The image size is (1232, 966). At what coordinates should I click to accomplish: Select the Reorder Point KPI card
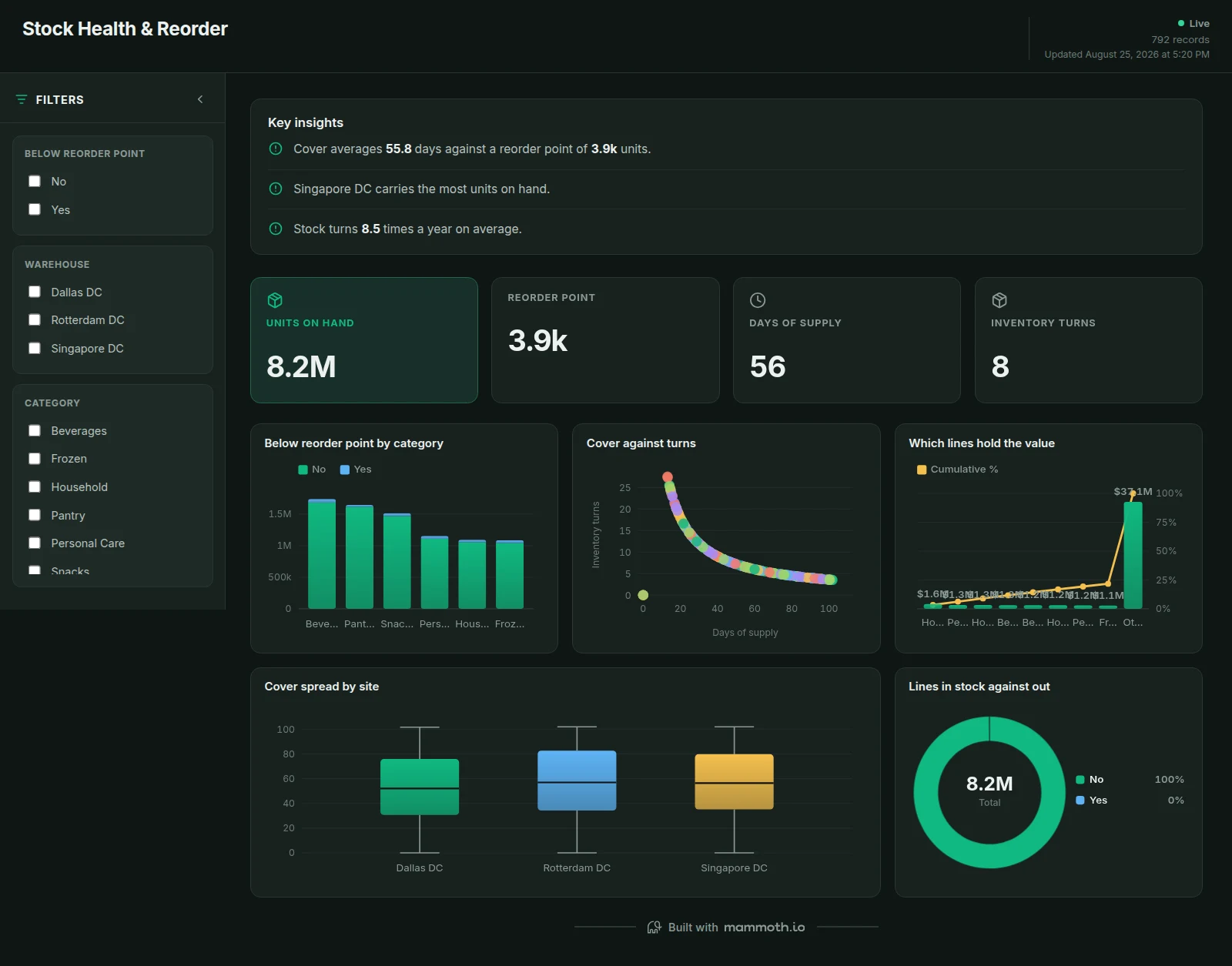coord(605,340)
